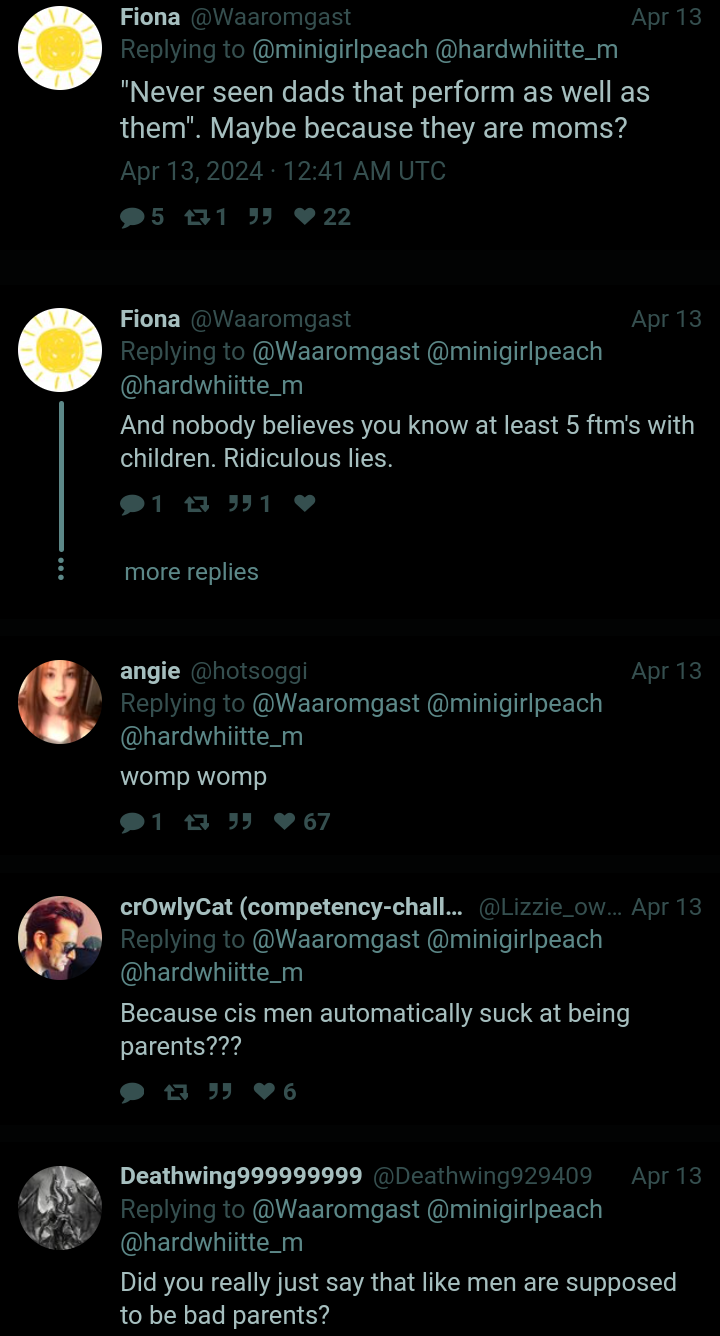Like angie's 'womp womp' reply
Viewport: 720px width, 1336px height.
pos(285,821)
